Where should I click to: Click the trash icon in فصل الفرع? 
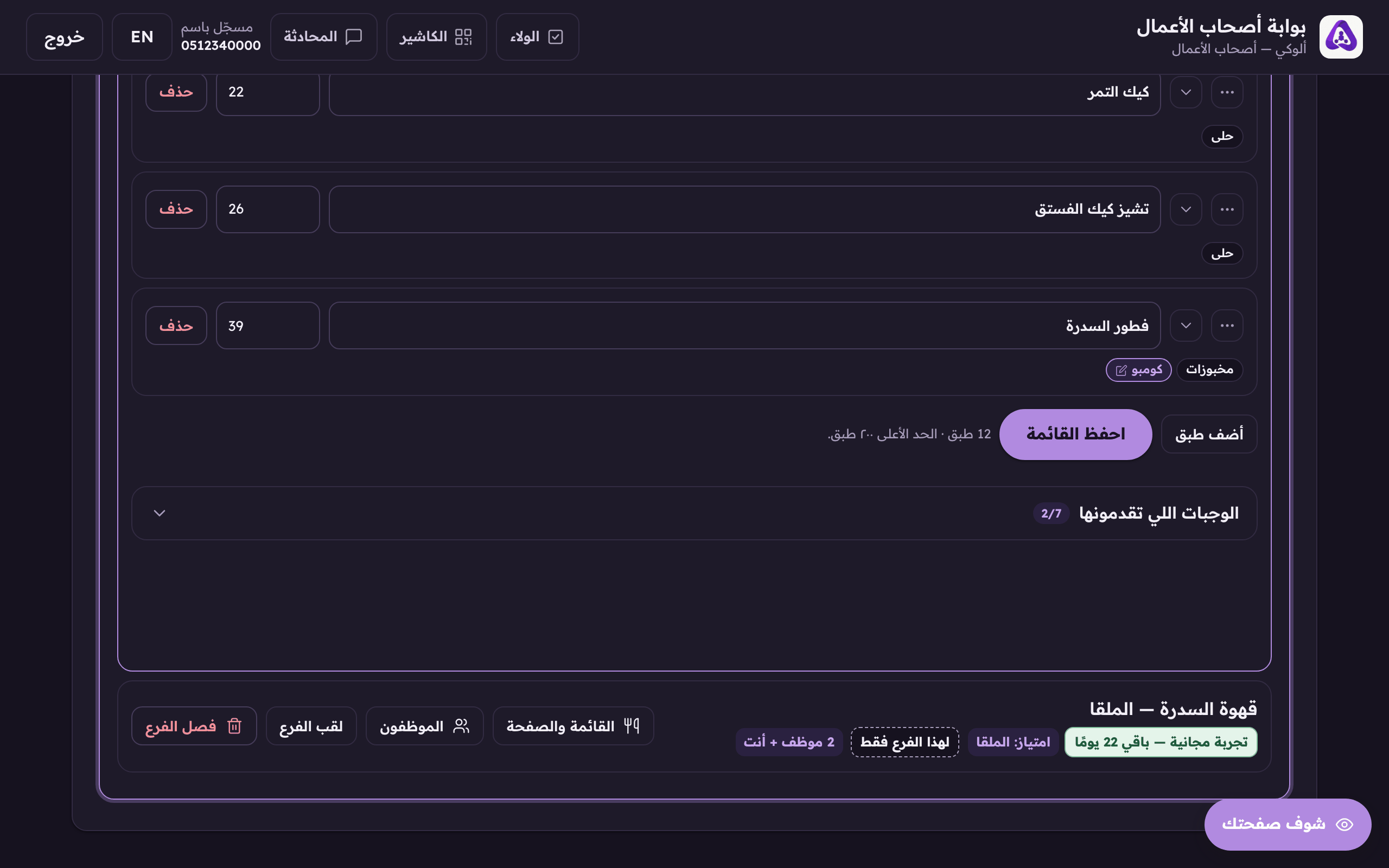234,726
